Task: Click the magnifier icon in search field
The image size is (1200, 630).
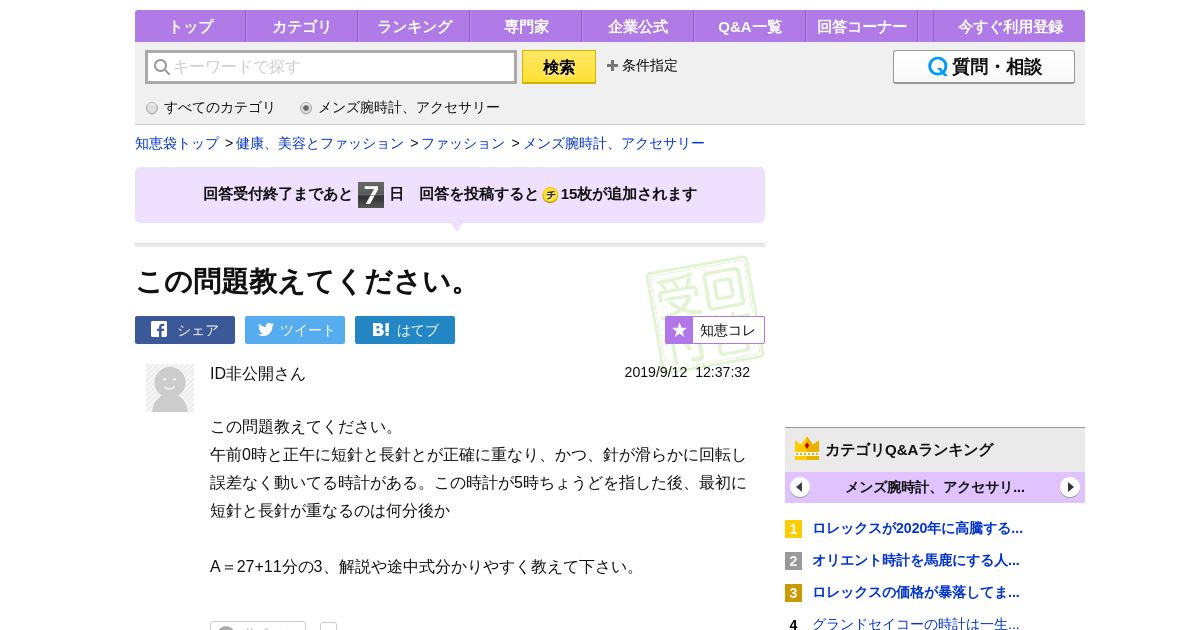Action: (161, 67)
